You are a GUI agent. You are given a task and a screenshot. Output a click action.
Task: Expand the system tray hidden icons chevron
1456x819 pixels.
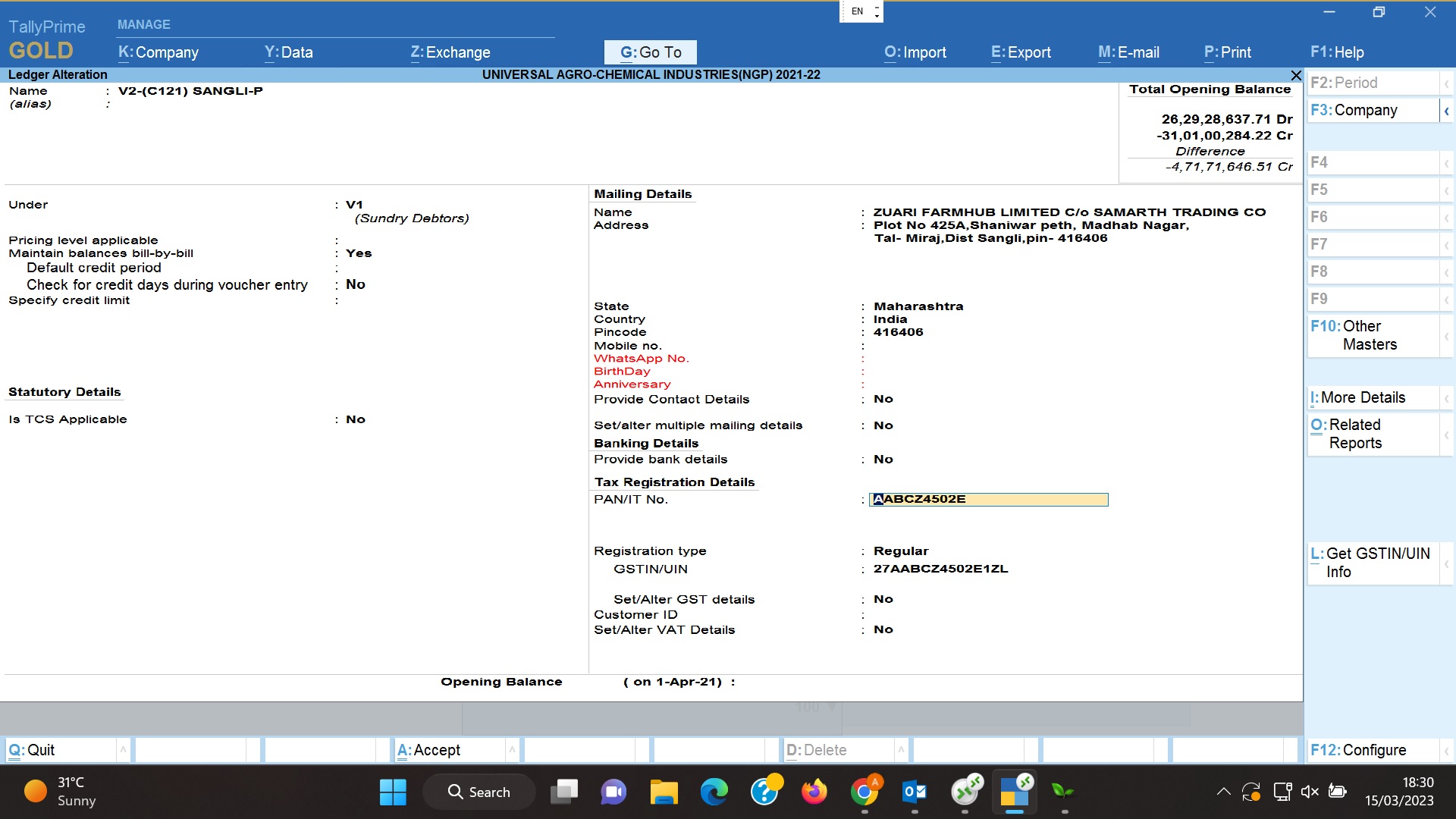[x=1223, y=792]
